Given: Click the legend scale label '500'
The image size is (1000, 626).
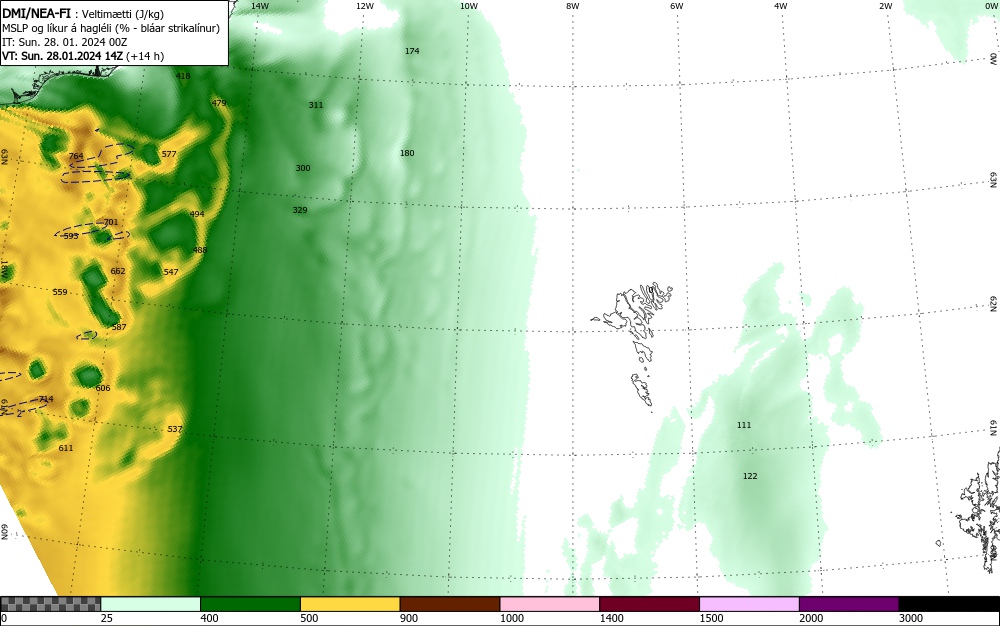Looking at the screenshot, I should pos(309,618).
